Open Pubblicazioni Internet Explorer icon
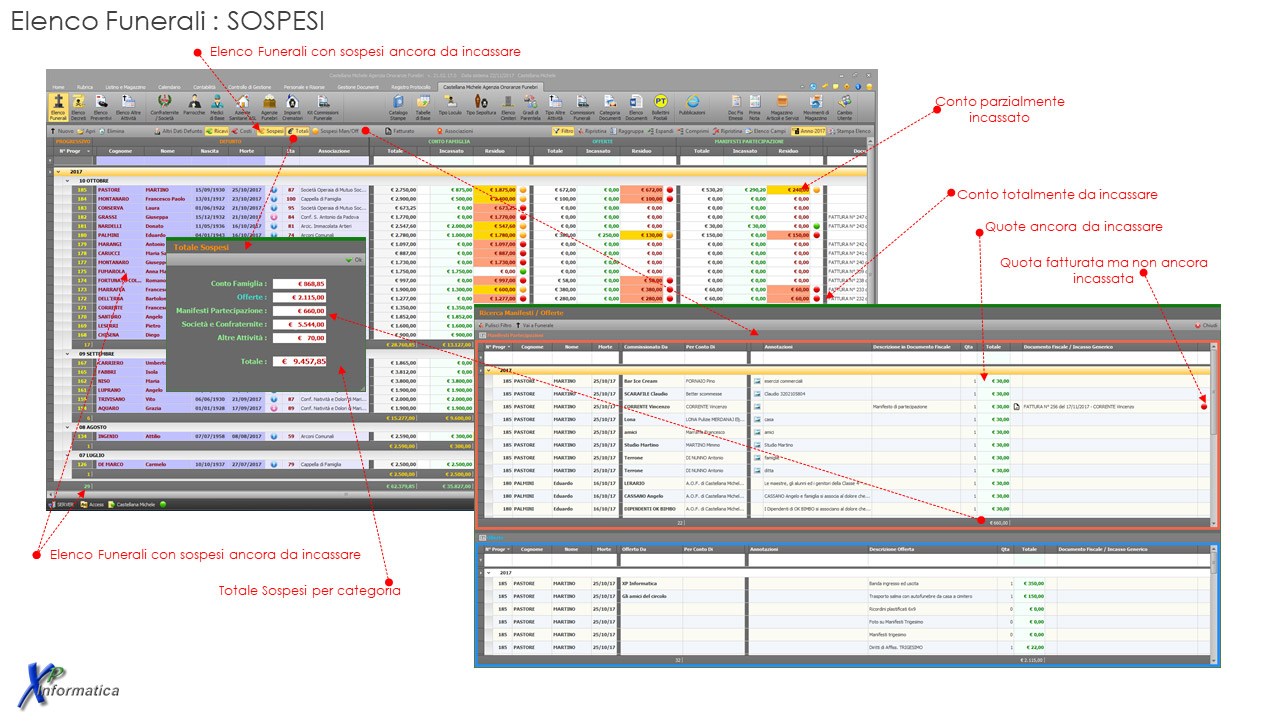The image size is (1280, 720). tap(692, 106)
